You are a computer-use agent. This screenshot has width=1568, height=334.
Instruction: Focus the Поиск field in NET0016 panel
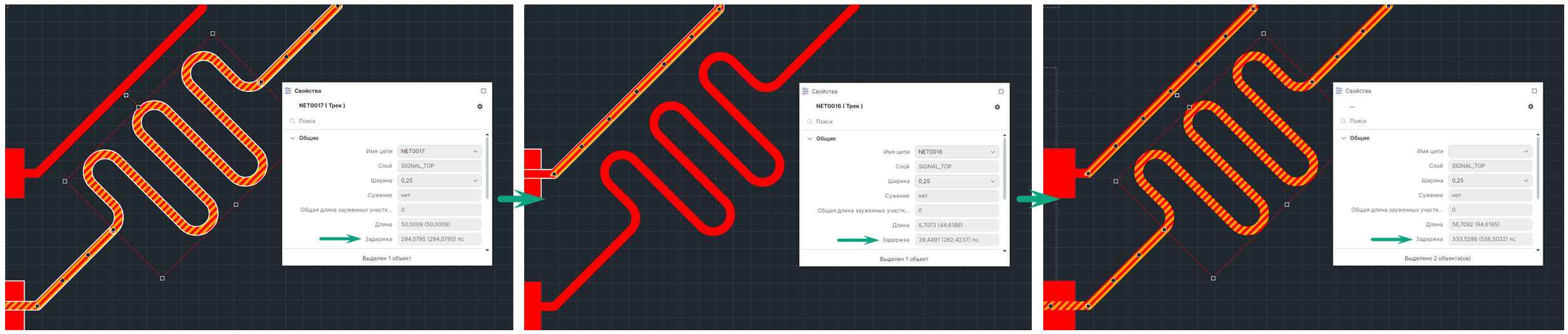pyautogui.click(x=905, y=121)
